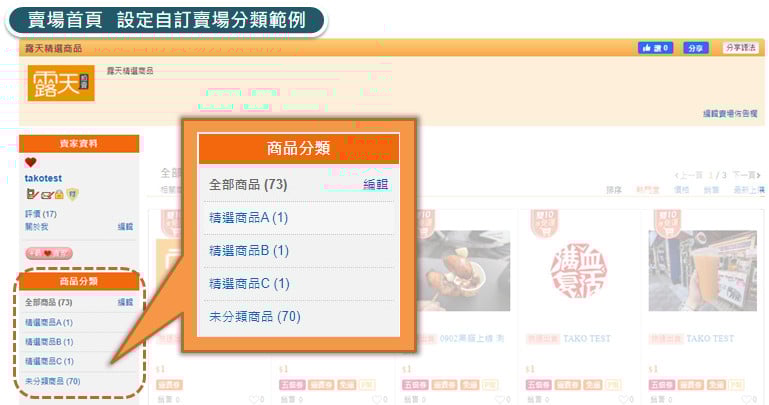Click the email verified envelope icon
This screenshot has height=405, width=769.
(47, 195)
